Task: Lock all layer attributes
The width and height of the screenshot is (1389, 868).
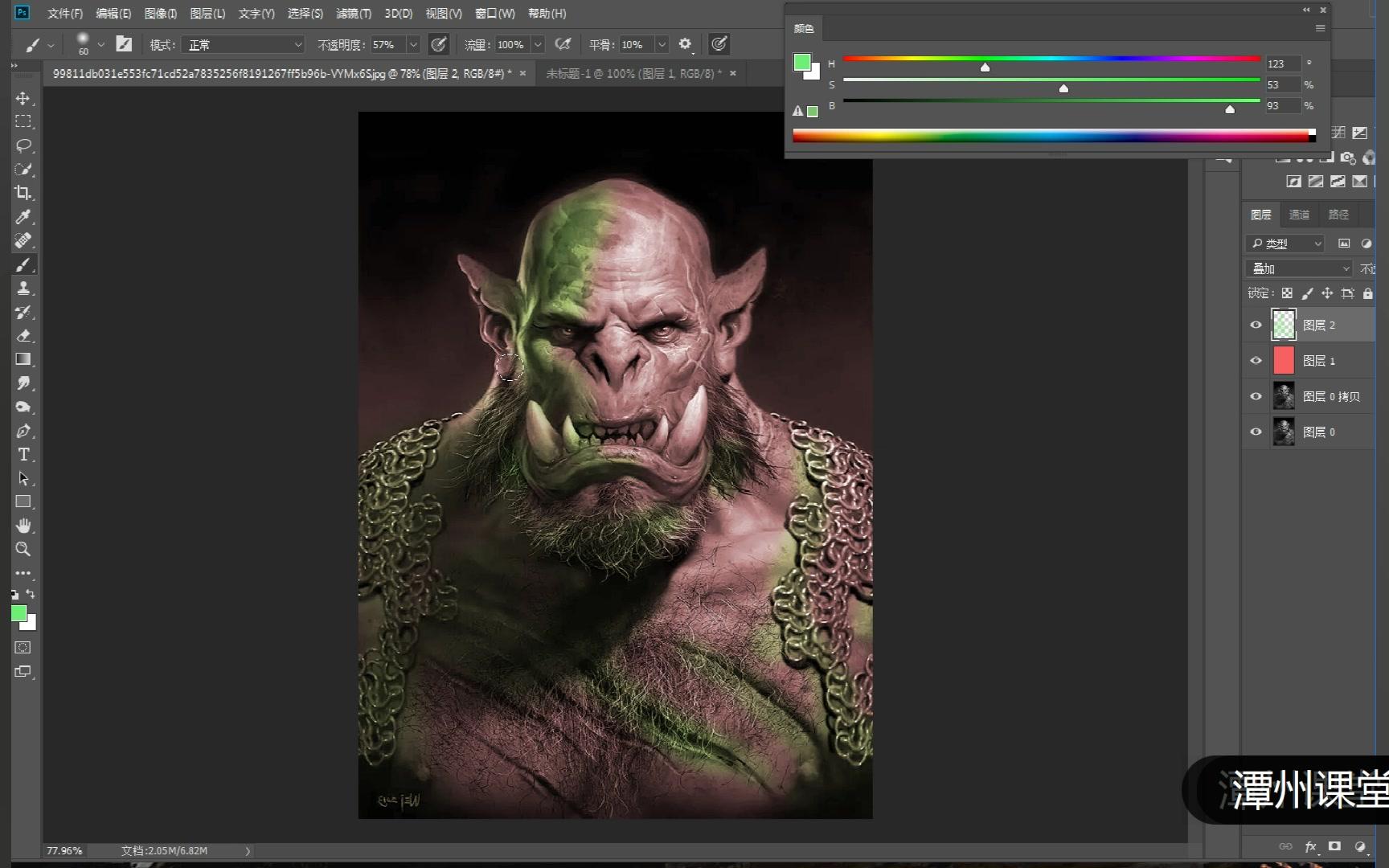Action: [1367, 293]
